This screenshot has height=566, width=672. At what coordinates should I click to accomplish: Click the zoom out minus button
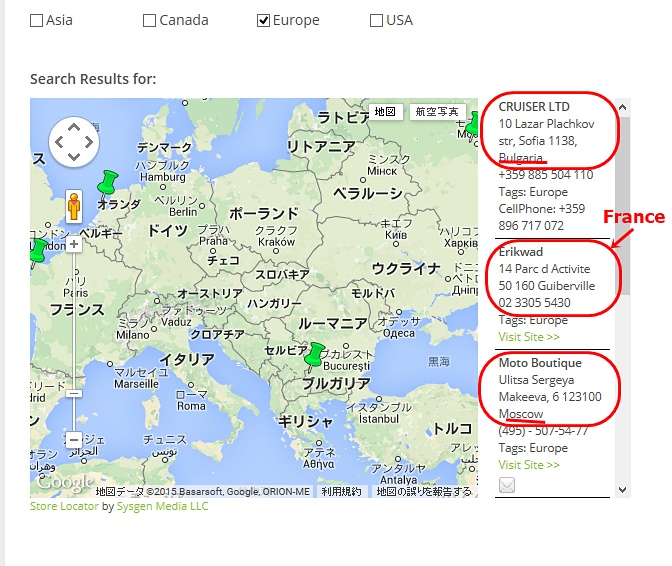tap(74, 439)
